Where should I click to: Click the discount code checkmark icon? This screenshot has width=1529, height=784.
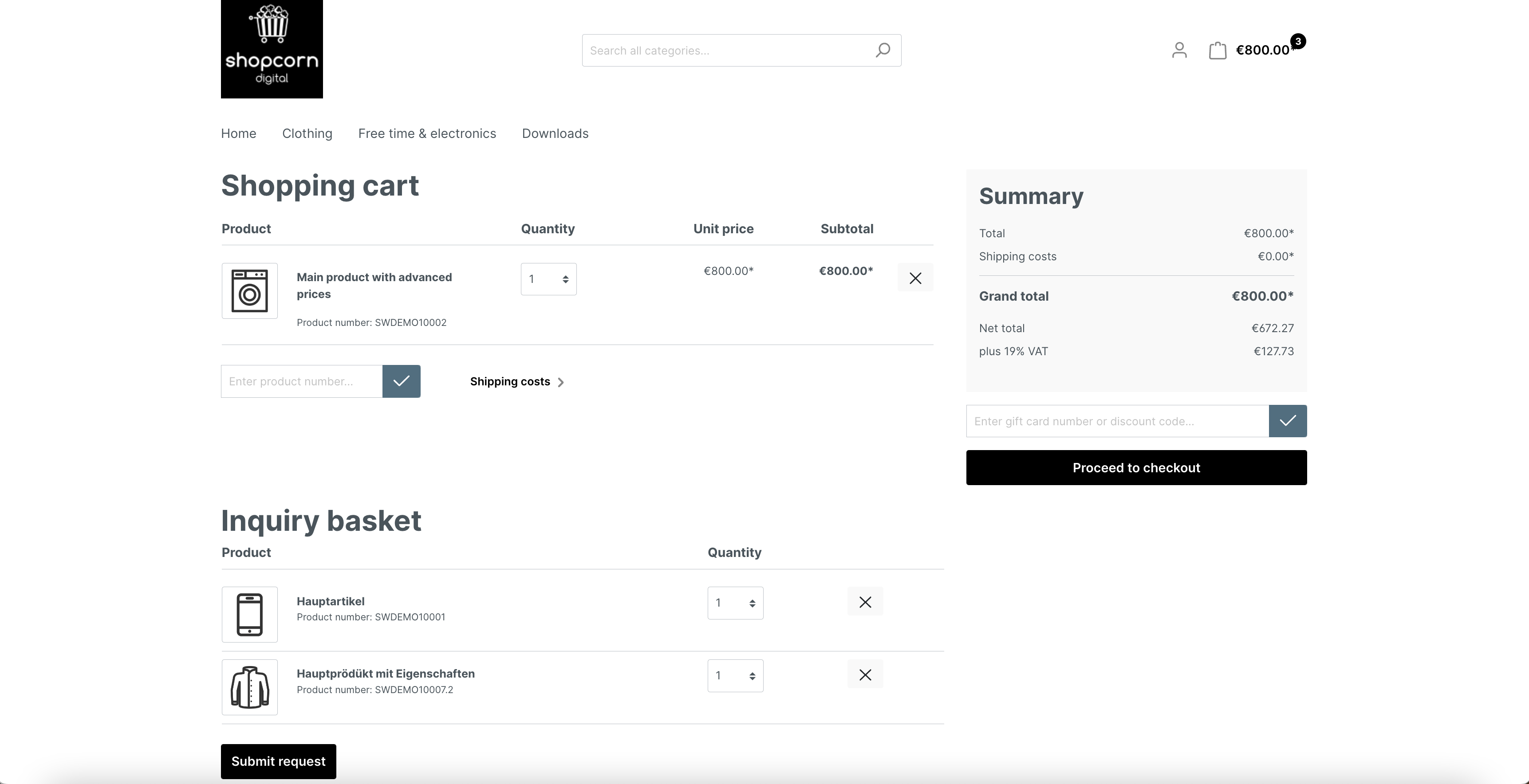click(x=1287, y=420)
